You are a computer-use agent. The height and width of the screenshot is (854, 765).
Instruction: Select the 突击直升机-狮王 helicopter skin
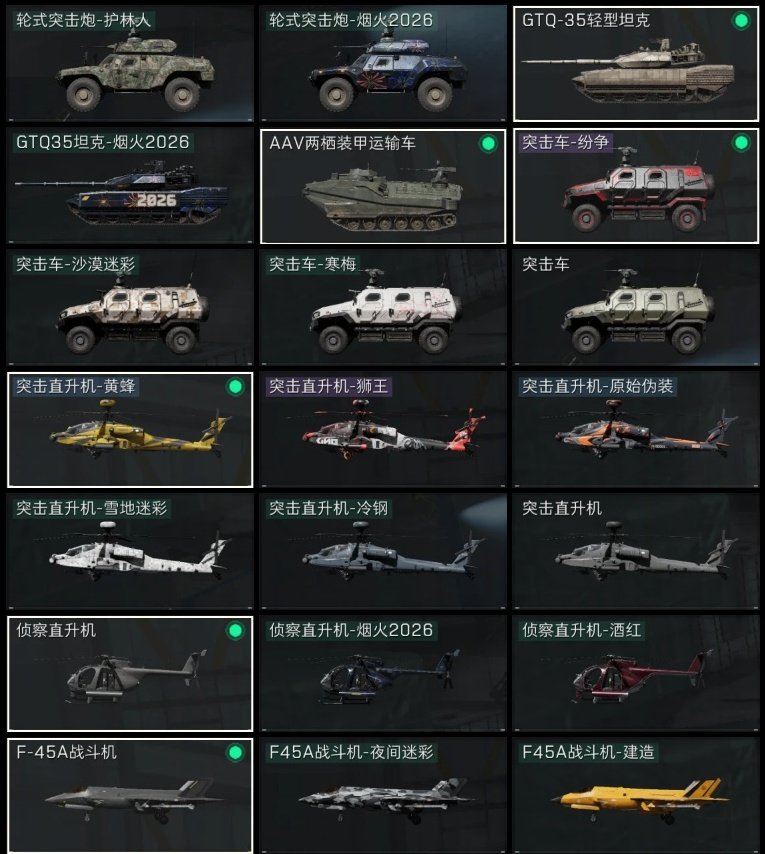tap(383, 429)
